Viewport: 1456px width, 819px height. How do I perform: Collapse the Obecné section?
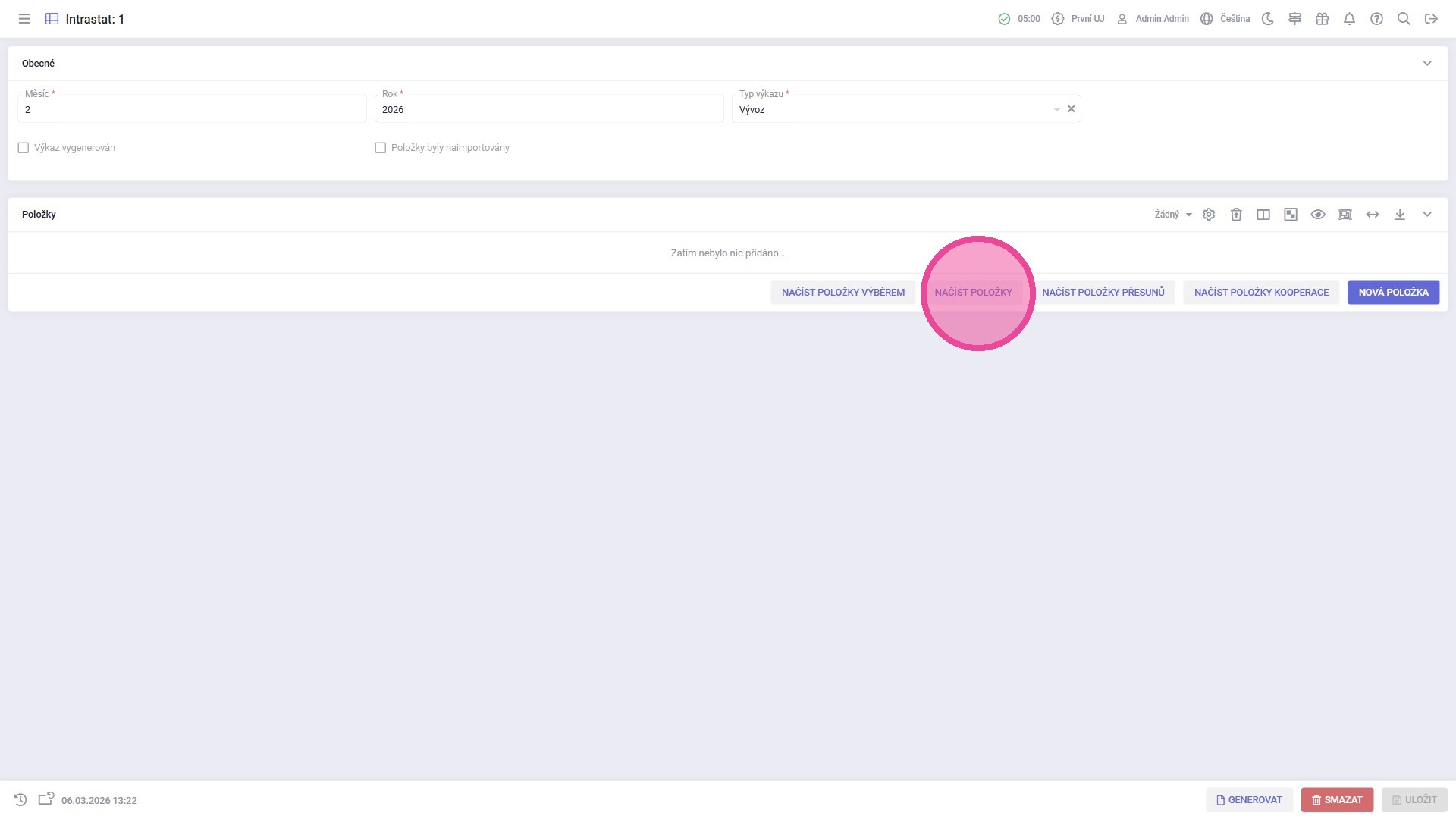coord(1427,64)
